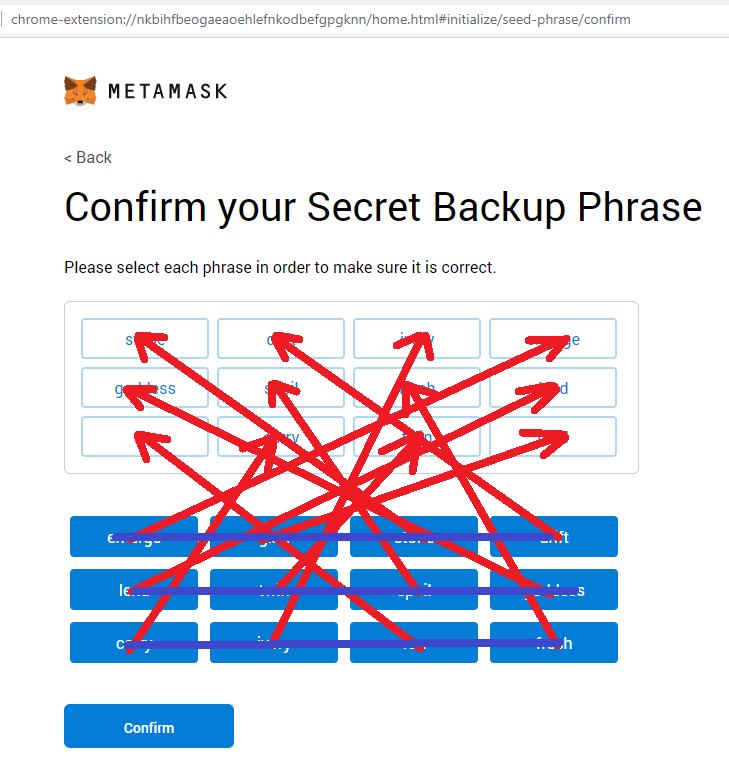The height and width of the screenshot is (779, 729).
Task: Remove outlined "goddess" from the selected phrase box
Action: [x=145, y=388]
